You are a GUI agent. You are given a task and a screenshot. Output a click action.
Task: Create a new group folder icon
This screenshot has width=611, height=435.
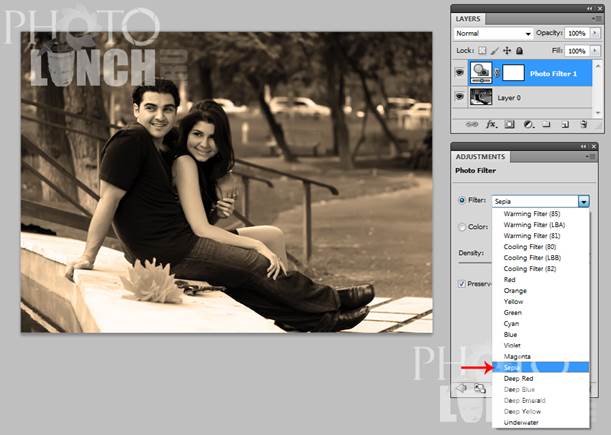546,125
